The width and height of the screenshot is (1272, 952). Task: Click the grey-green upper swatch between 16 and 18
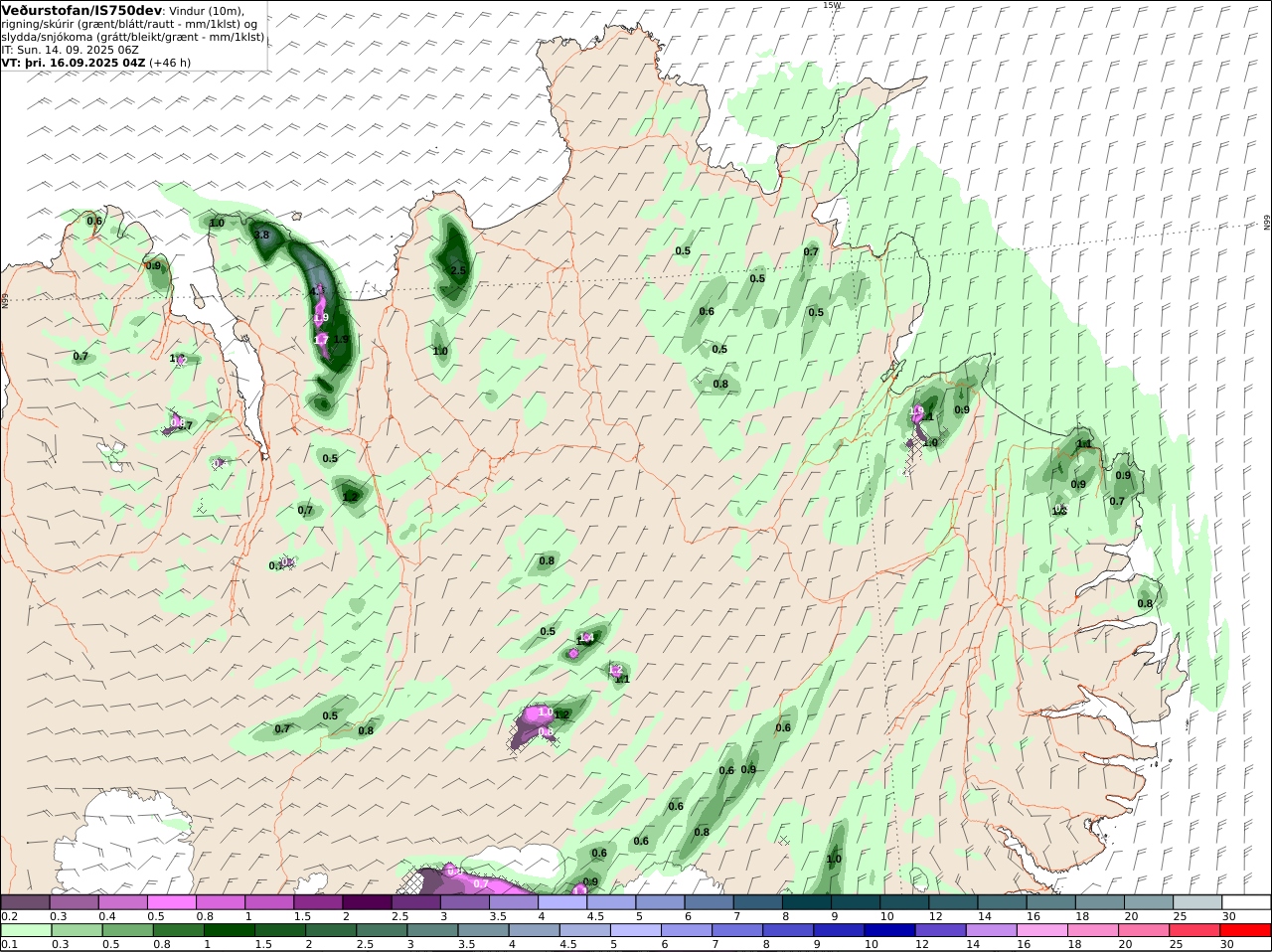coord(1051,901)
